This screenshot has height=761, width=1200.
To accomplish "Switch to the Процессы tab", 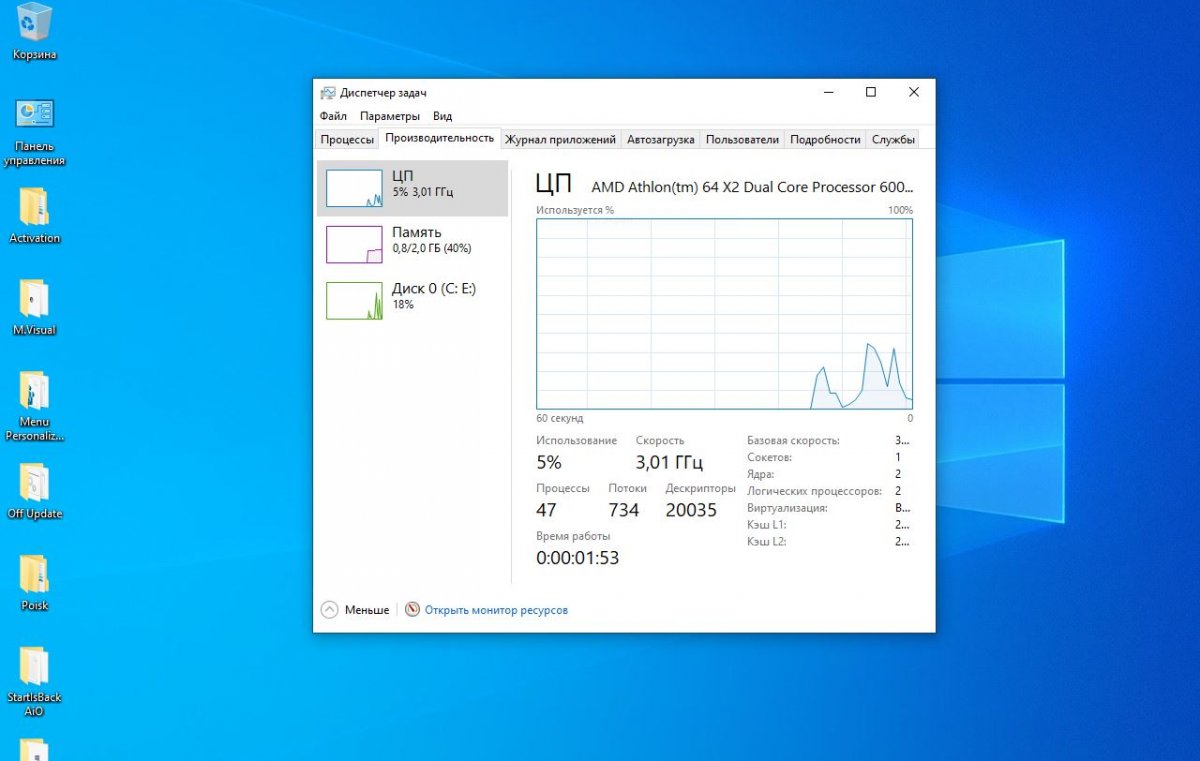I will tap(347, 140).
